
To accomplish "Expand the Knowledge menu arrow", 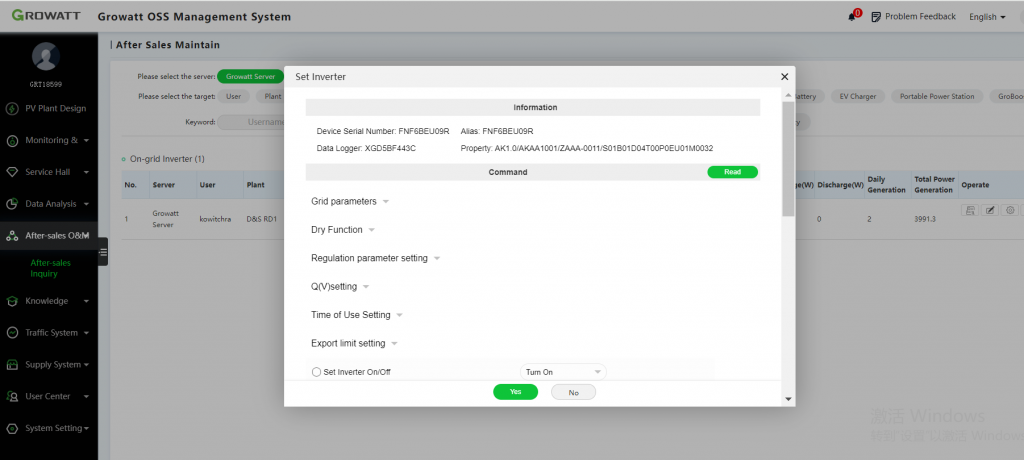I will coord(87,301).
